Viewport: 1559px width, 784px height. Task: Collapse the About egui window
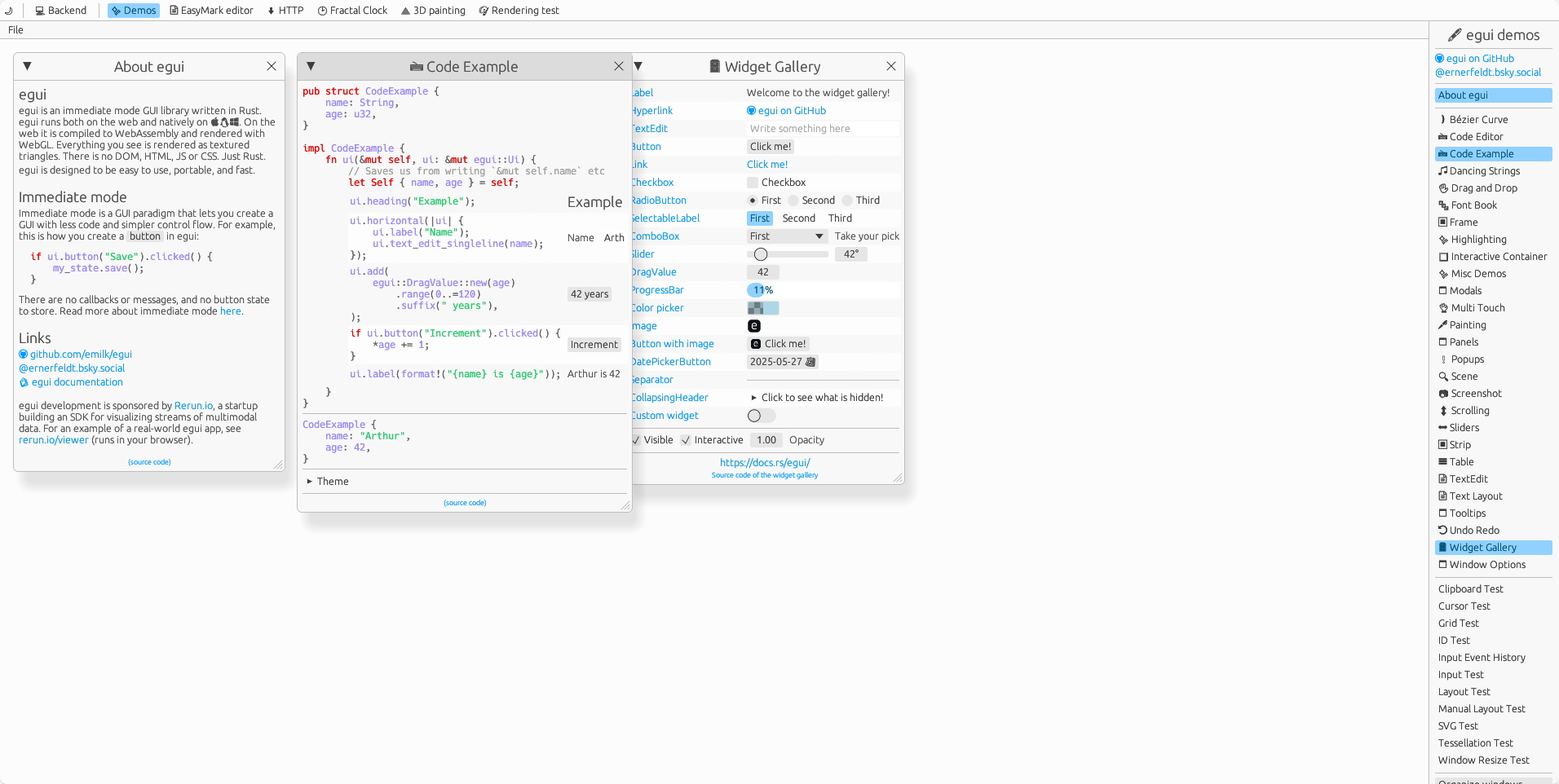(27, 66)
